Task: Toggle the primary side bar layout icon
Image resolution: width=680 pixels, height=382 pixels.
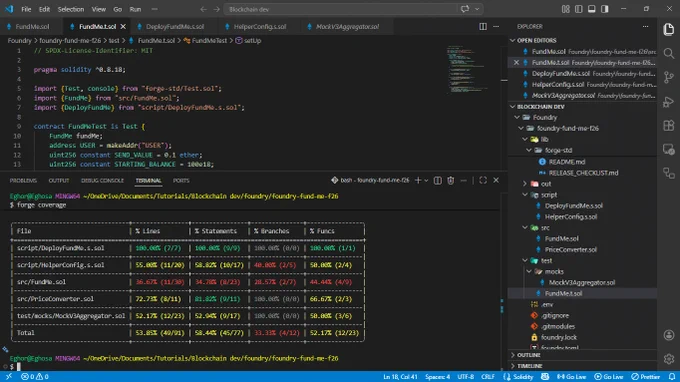Action: click(579, 9)
